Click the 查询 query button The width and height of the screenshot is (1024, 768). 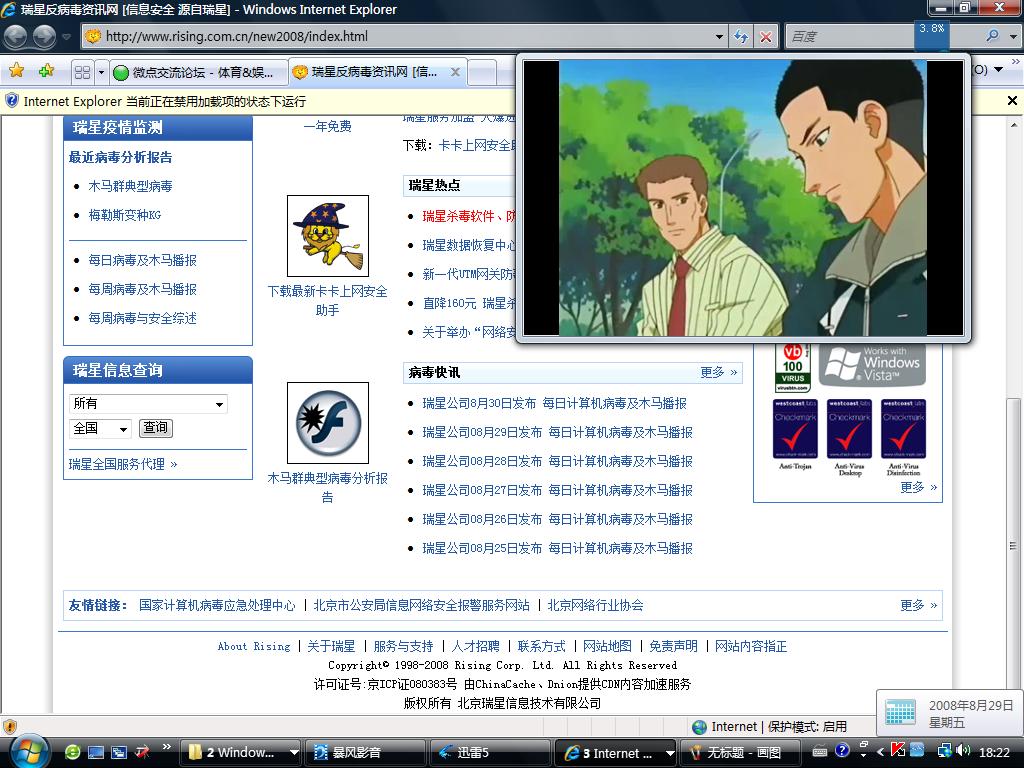(x=155, y=428)
